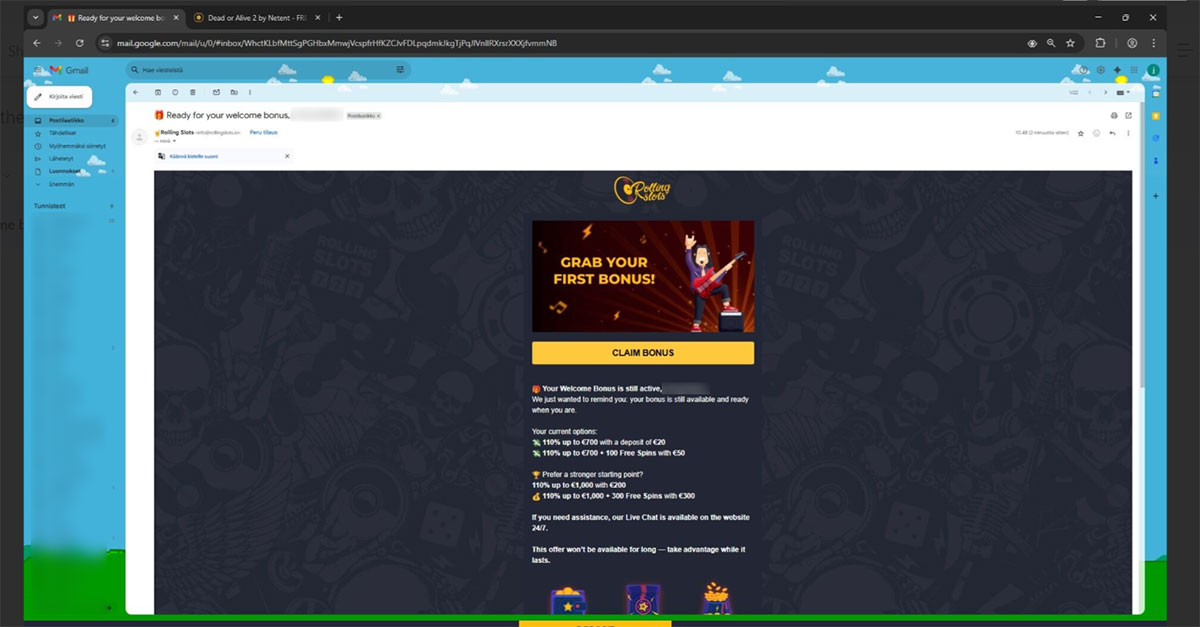Open Google apps grid

pos(1134,70)
